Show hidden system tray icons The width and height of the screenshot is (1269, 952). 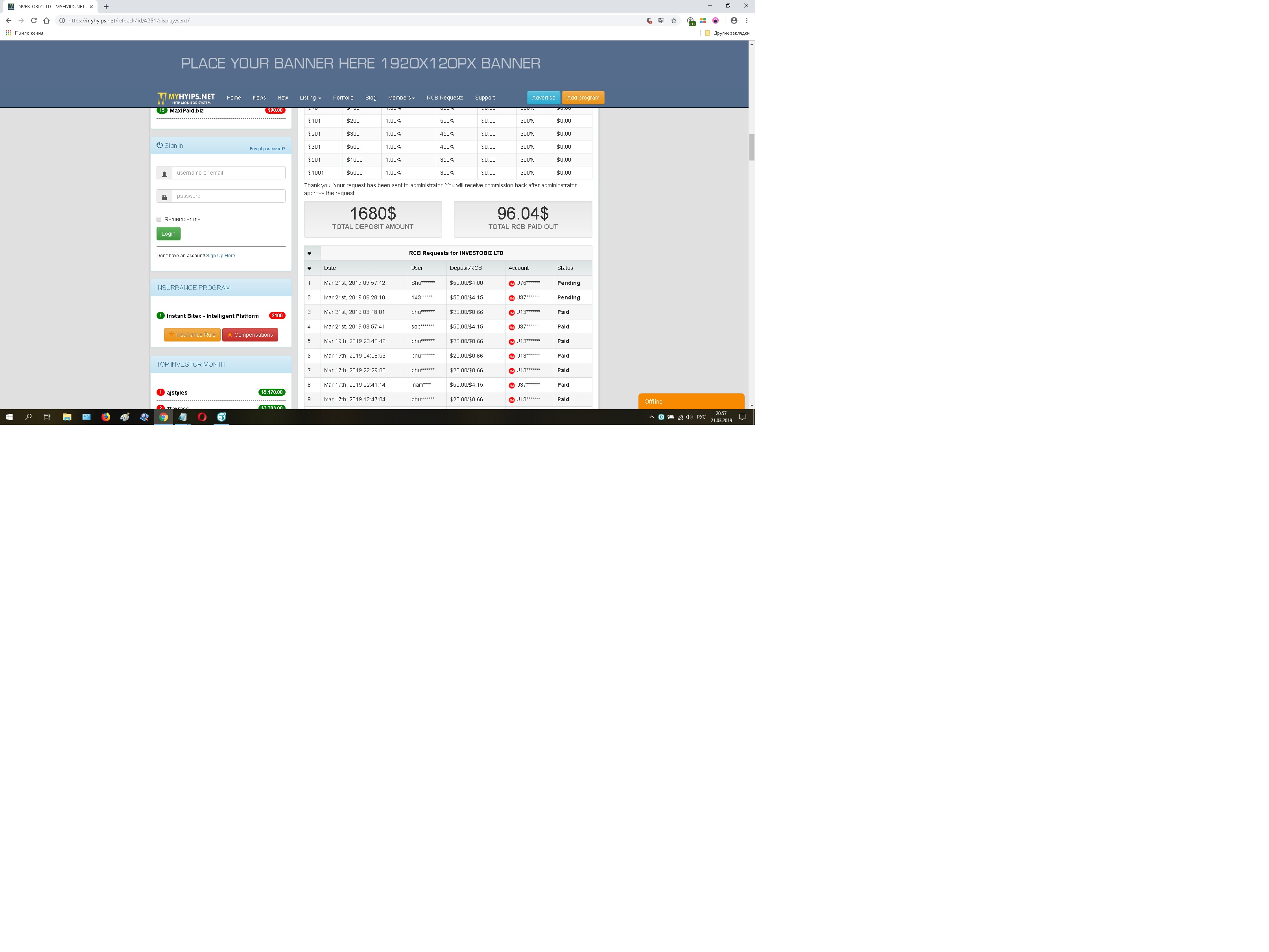coord(651,417)
